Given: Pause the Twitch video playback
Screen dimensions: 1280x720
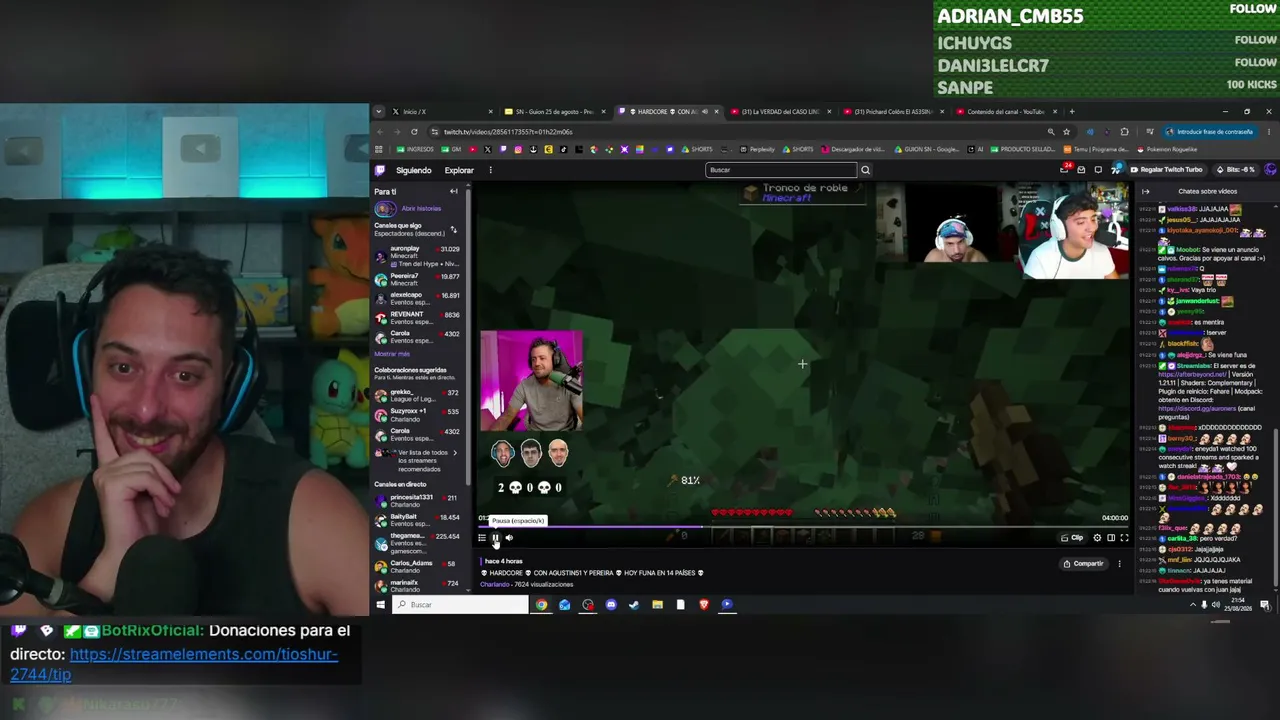Looking at the screenshot, I should pos(495,538).
